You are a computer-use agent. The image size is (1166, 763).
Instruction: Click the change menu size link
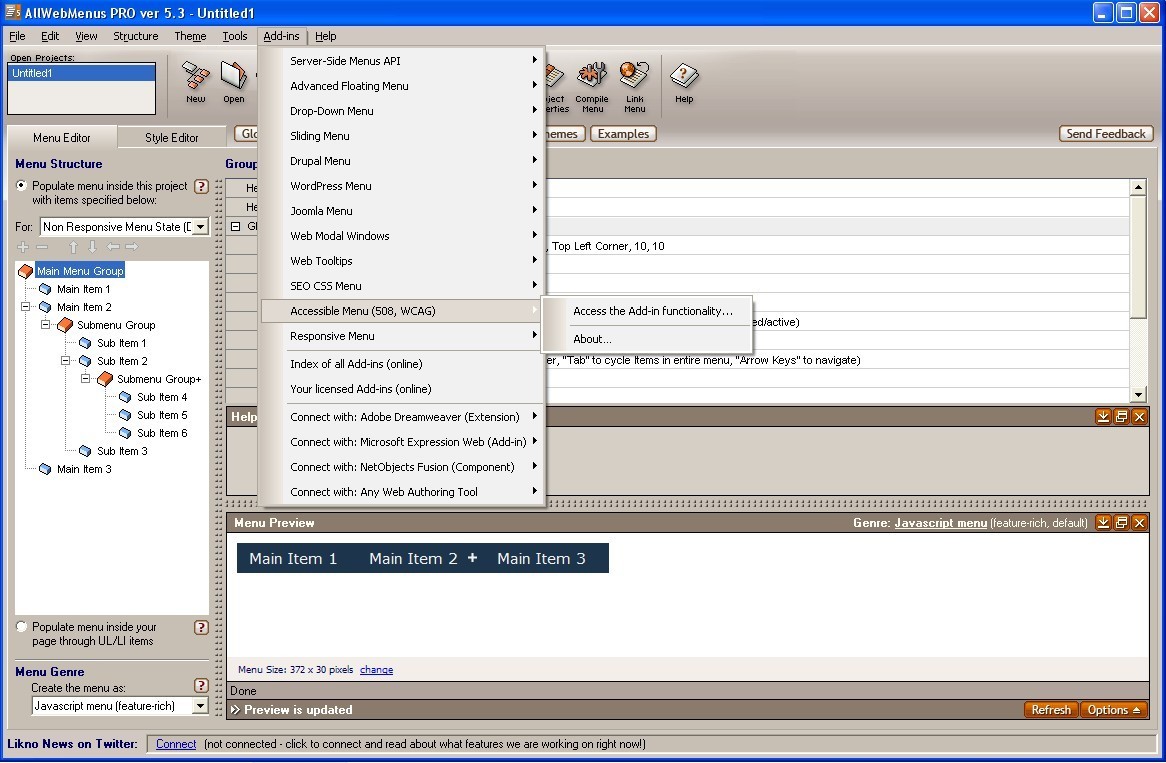pos(376,669)
